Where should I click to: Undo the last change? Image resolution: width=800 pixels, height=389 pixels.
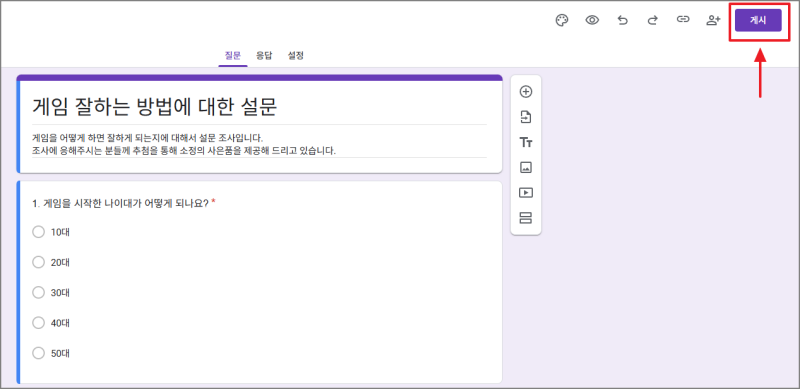click(622, 20)
